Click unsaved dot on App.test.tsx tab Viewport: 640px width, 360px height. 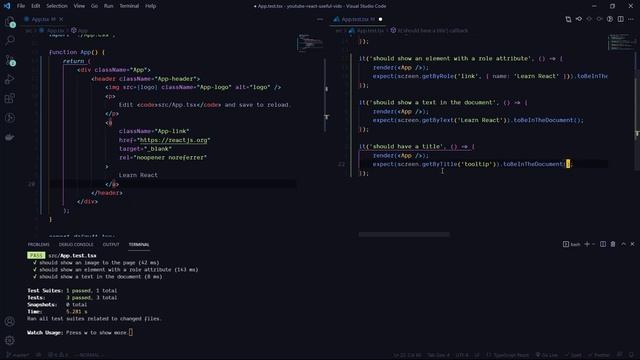[380, 19]
